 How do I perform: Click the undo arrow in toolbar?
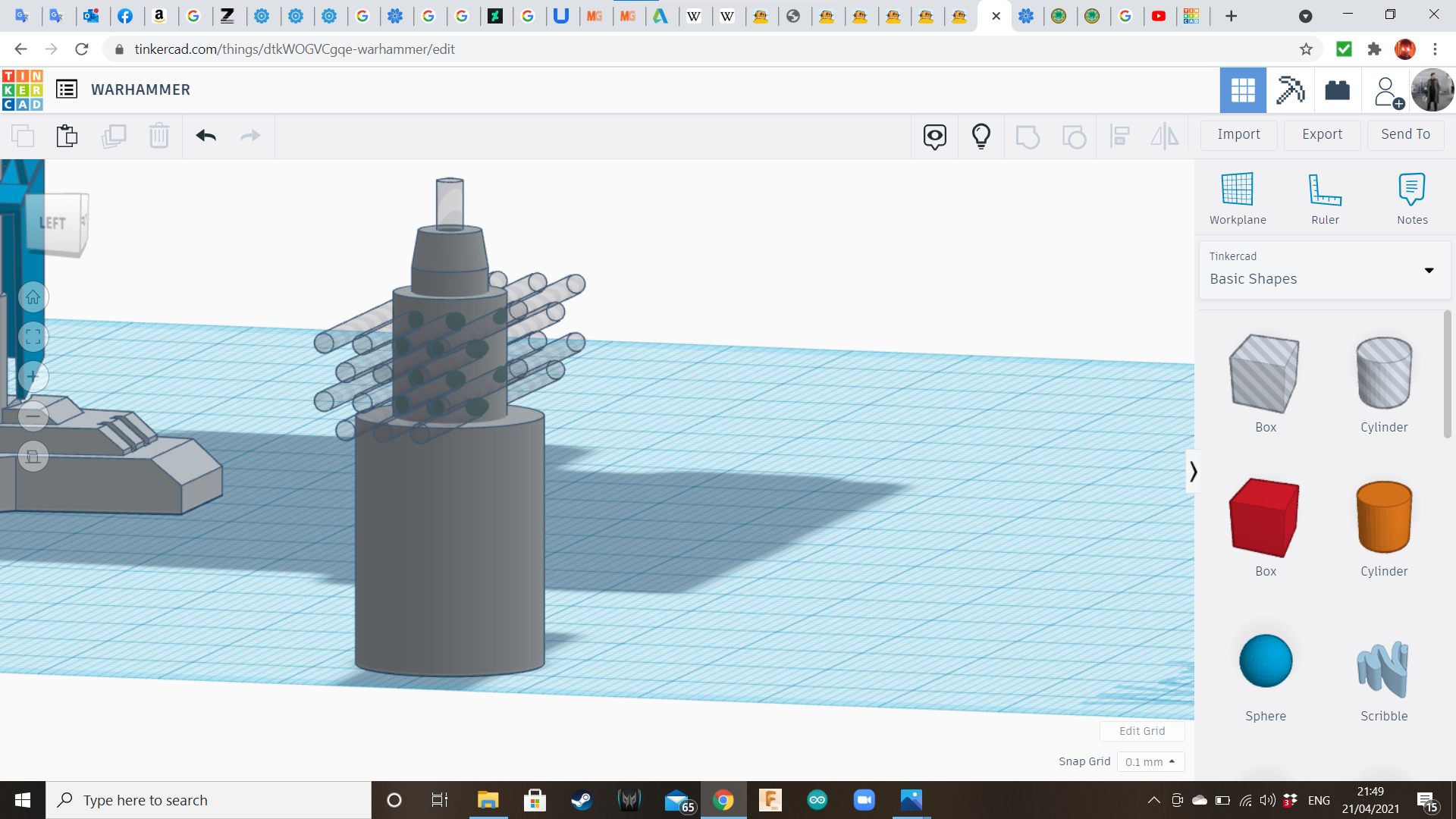pos(206,136)
